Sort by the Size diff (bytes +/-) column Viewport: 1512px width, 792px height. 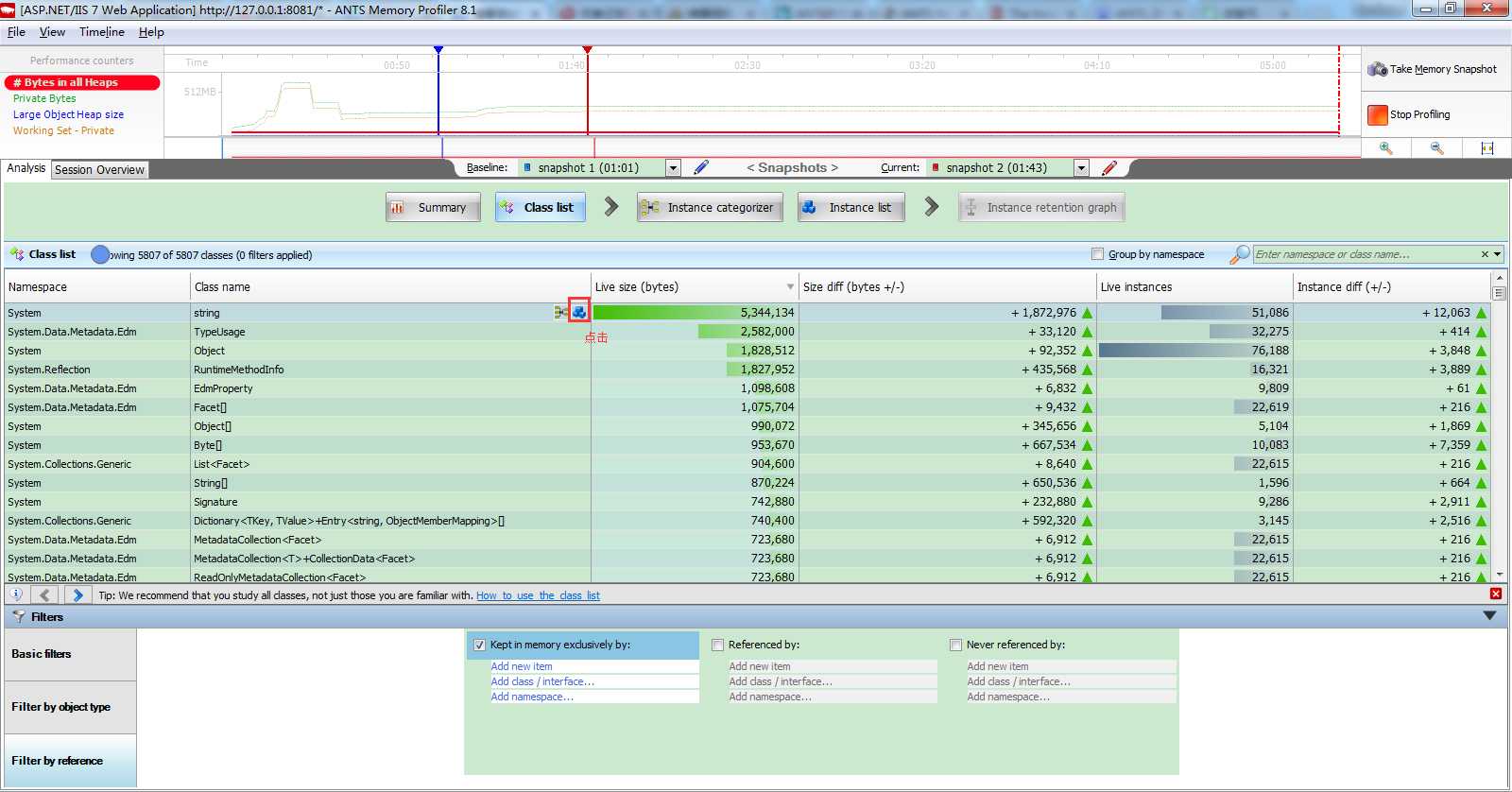pyautogui.click(x=947, y=287)
